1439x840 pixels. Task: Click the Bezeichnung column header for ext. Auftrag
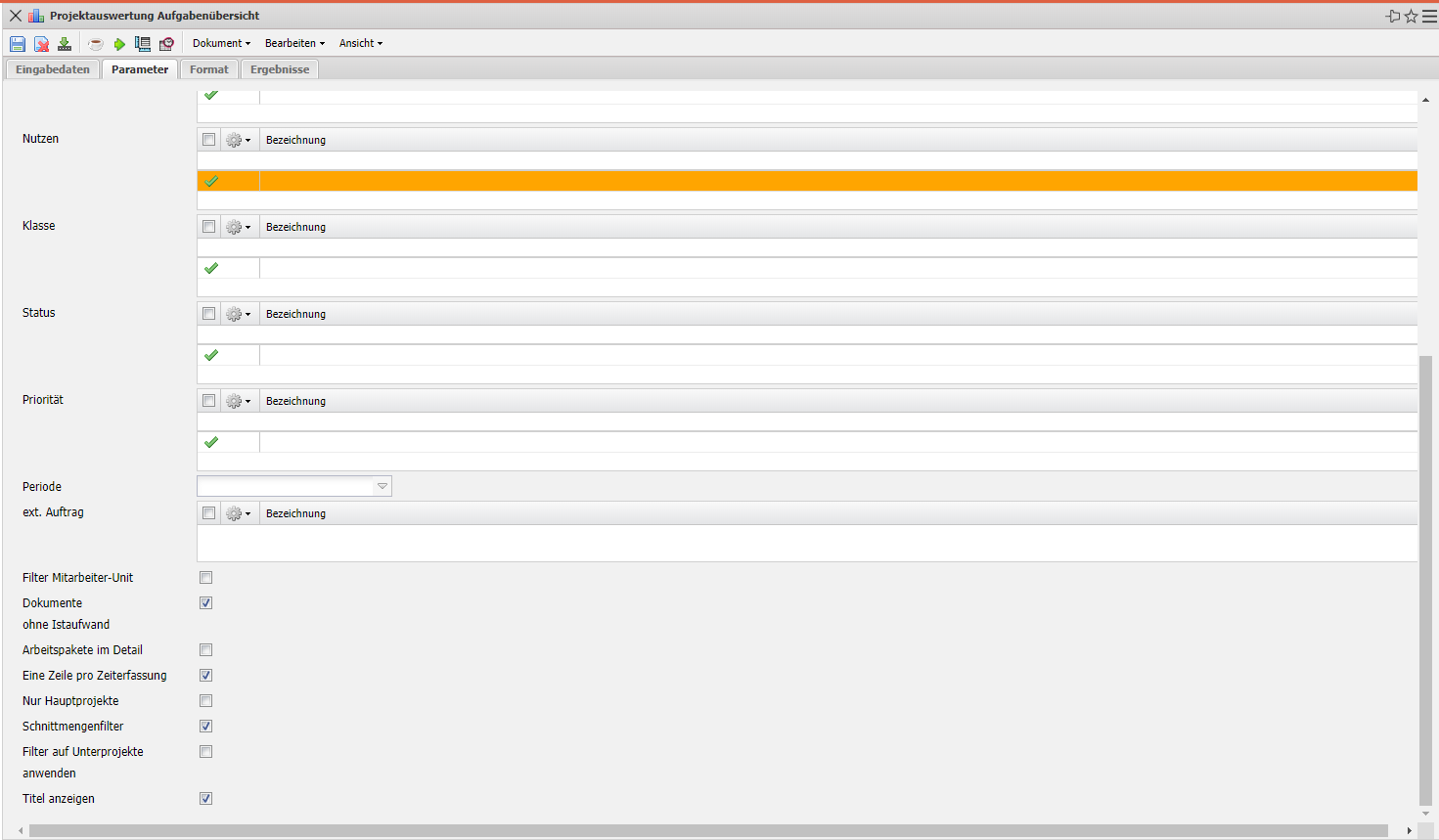pos(295,513)
